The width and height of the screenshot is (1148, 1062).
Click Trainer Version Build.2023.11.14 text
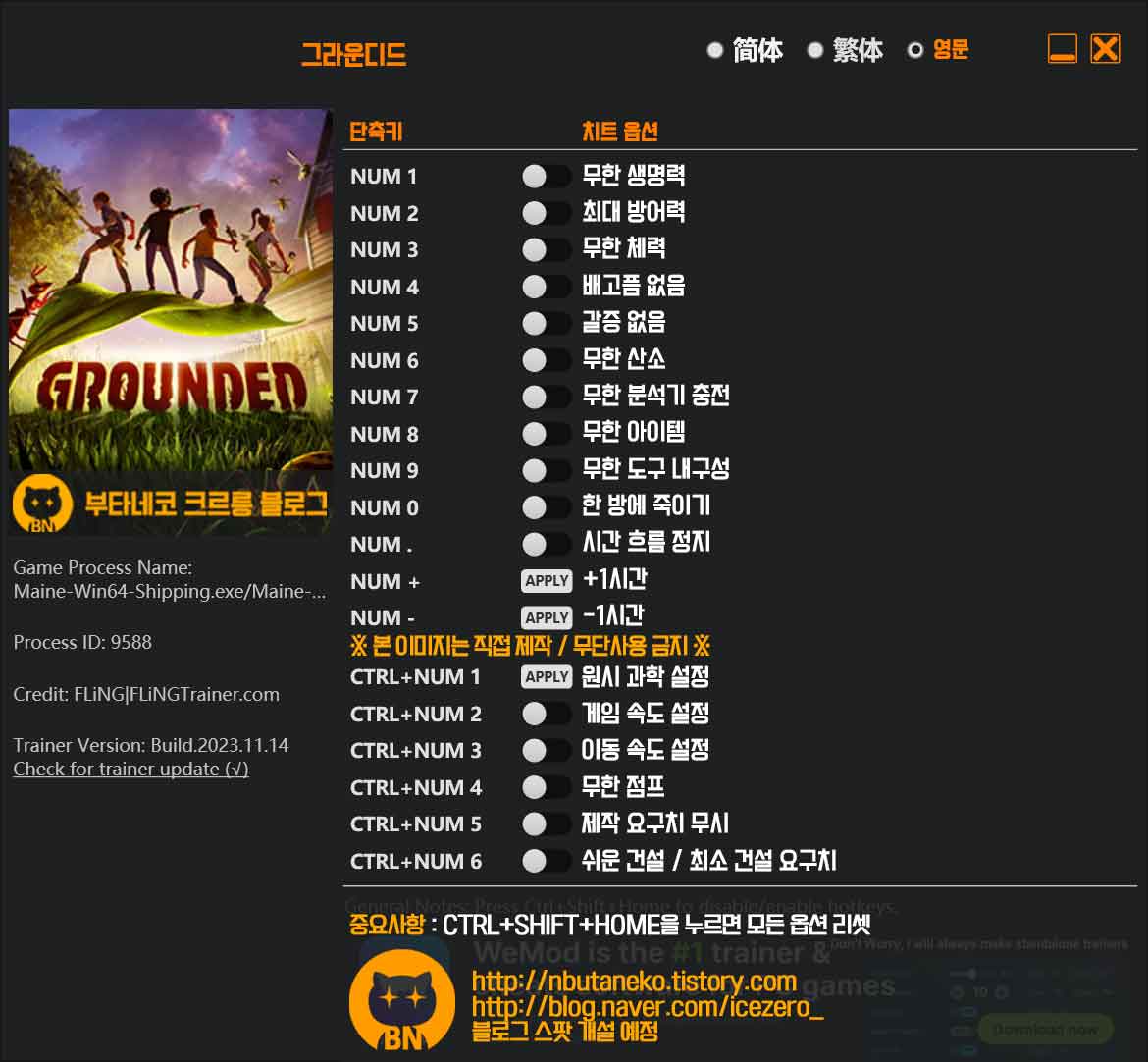(151, 746)
